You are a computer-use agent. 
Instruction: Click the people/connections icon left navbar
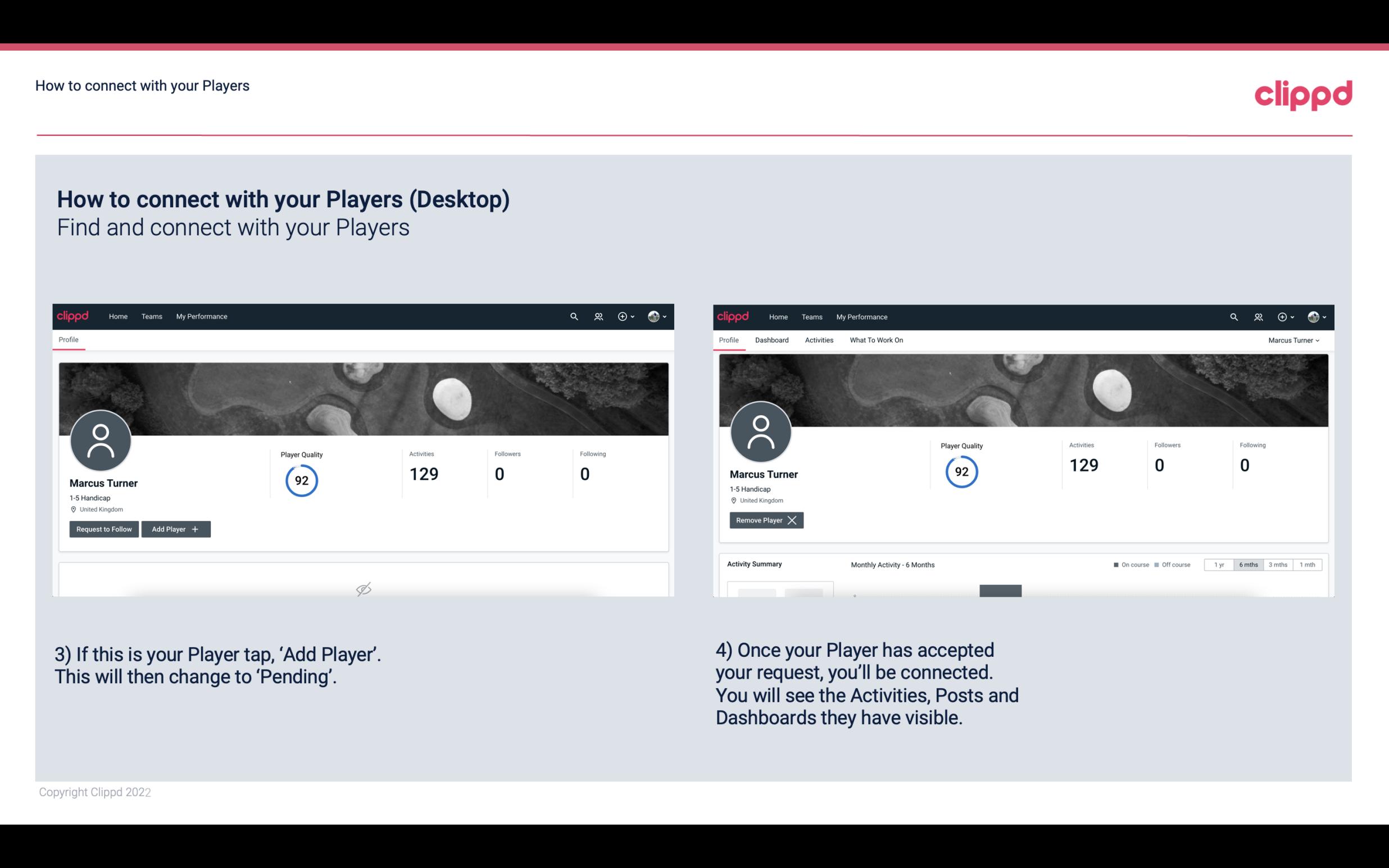pyautogui.click(x=596, y=316)
